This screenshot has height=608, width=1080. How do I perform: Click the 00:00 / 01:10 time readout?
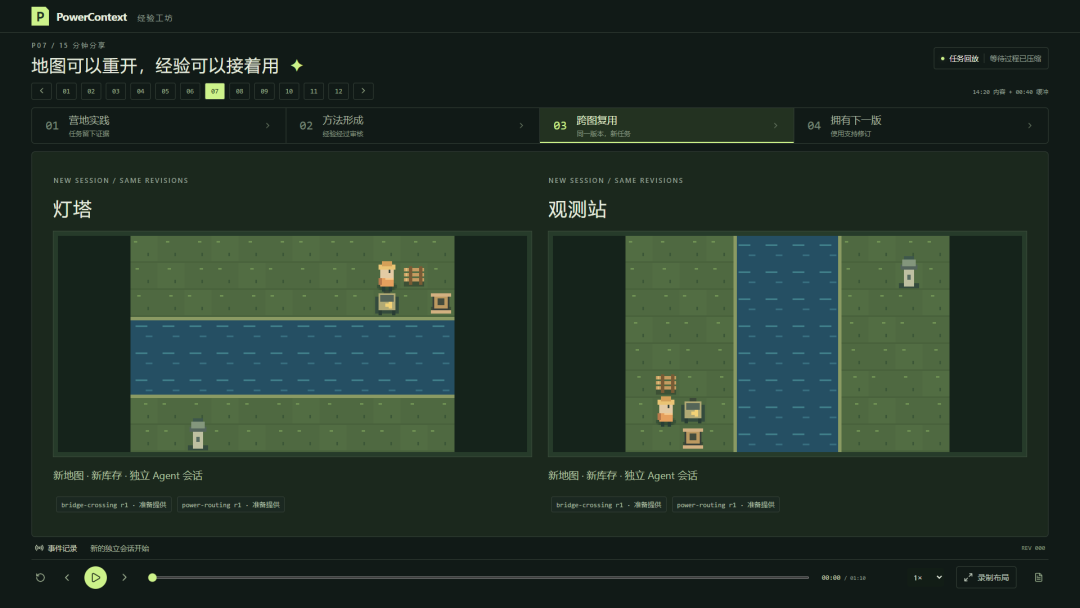click(843, 578)
